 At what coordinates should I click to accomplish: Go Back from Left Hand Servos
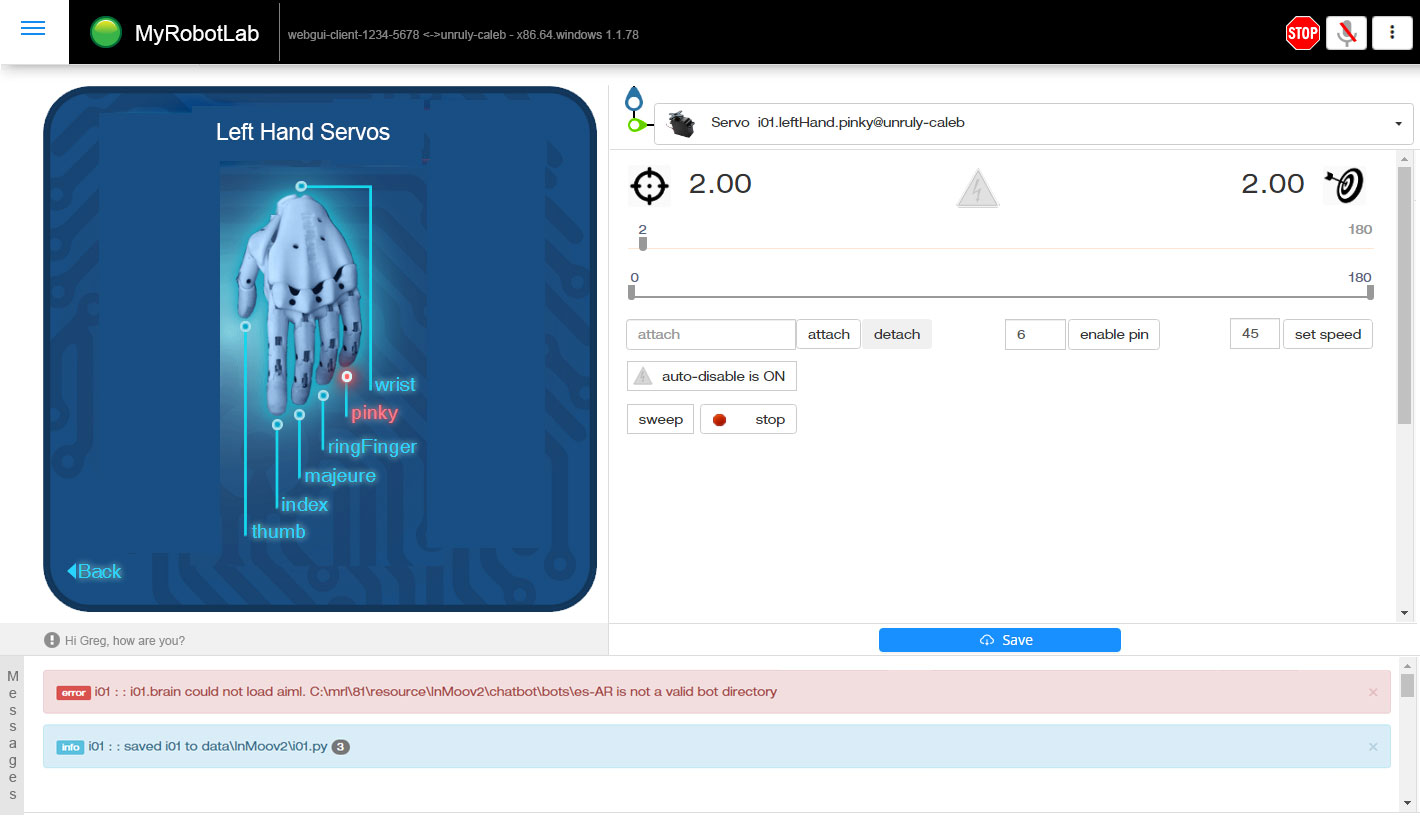click(94, 571)
